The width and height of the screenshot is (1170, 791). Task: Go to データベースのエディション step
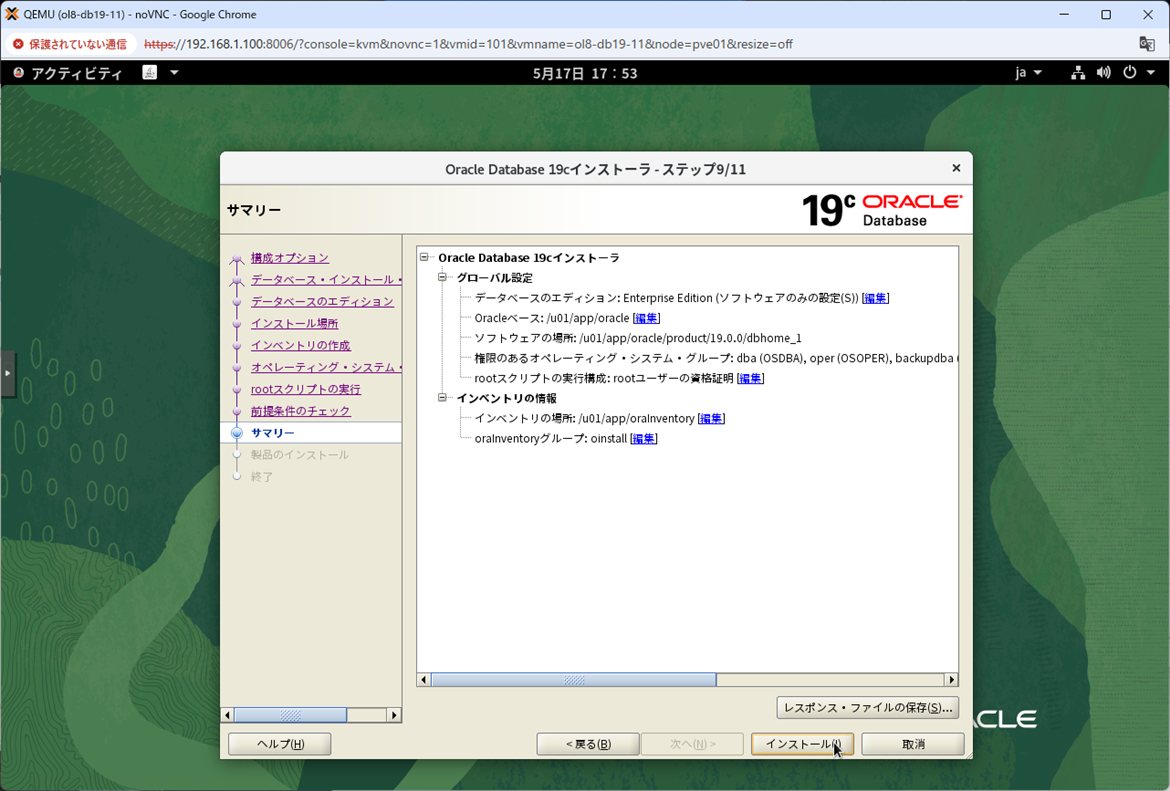coord(322,301)
